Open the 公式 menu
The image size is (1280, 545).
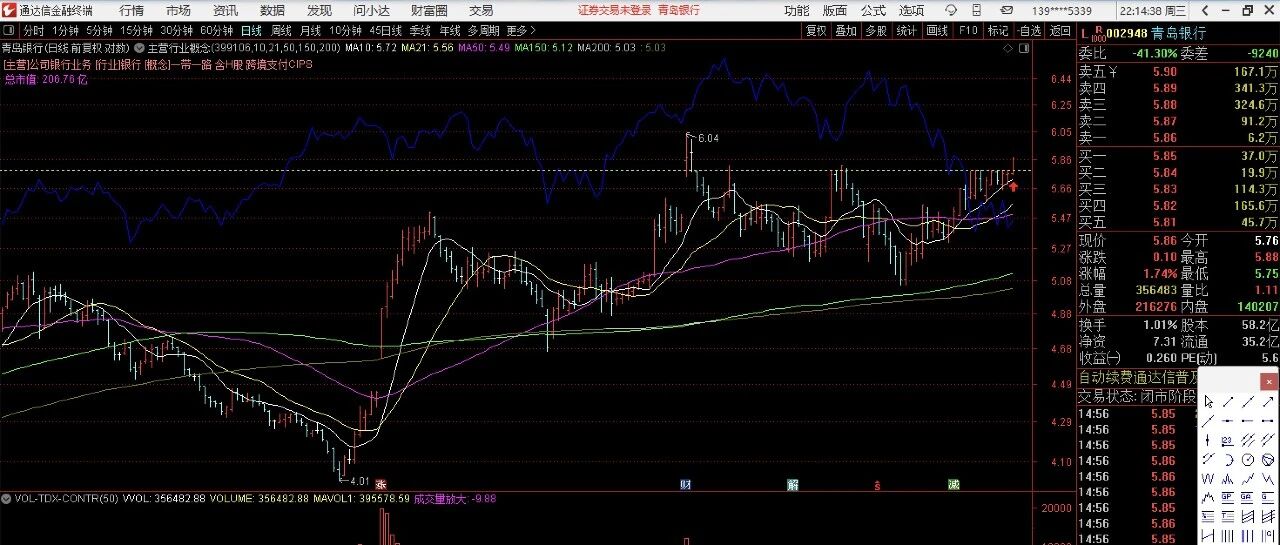pos(873,10)
